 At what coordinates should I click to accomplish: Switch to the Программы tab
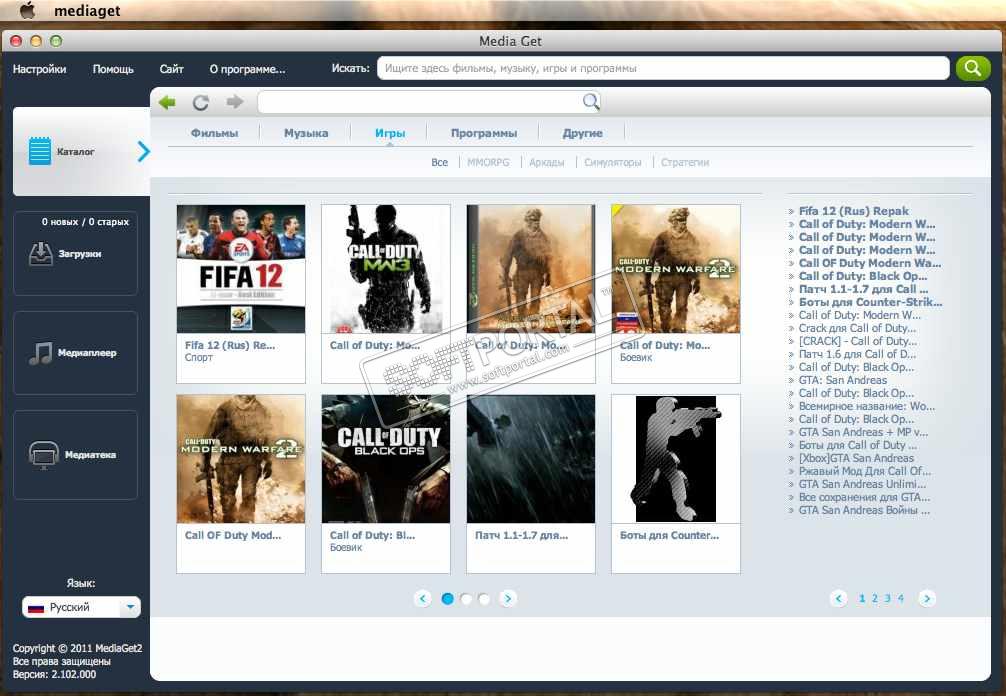(x=484, y=133)
